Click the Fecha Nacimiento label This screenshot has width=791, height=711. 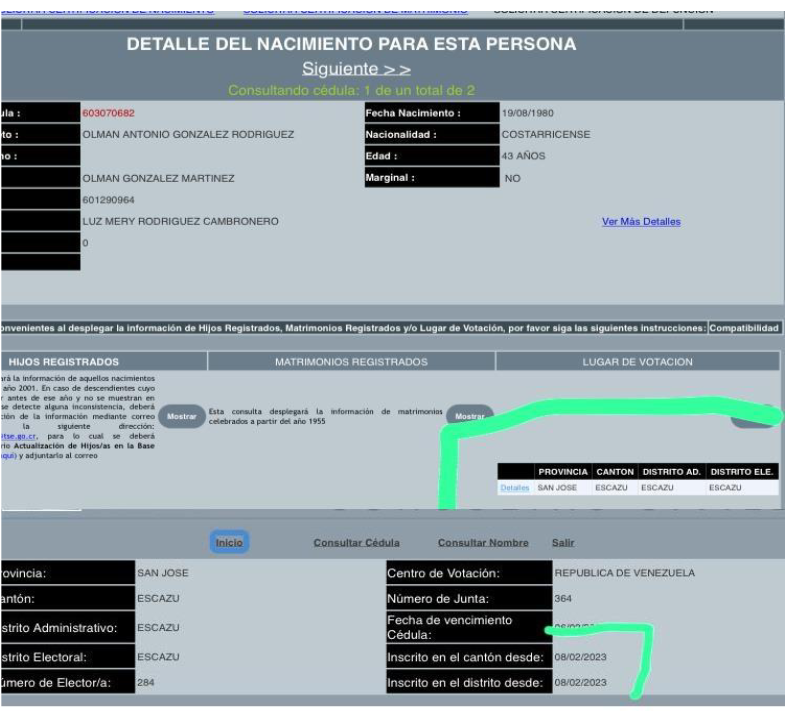[x=432, y=113]
